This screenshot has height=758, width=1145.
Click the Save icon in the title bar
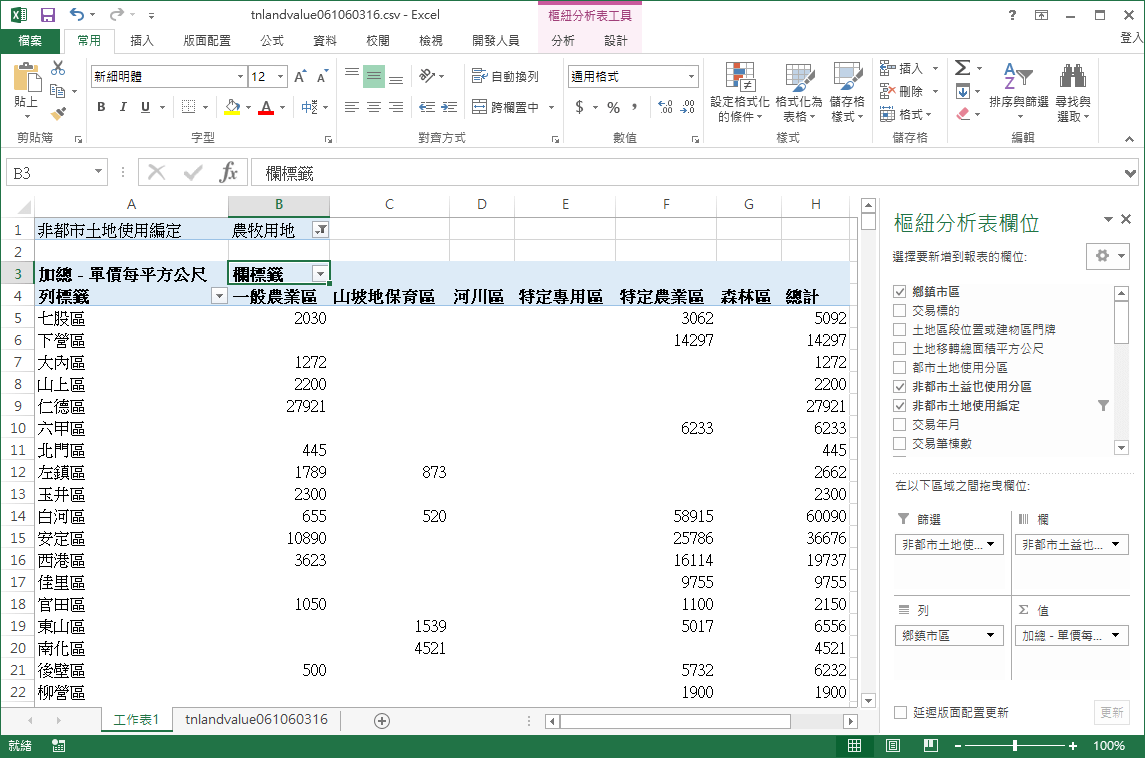pos(47,15)
